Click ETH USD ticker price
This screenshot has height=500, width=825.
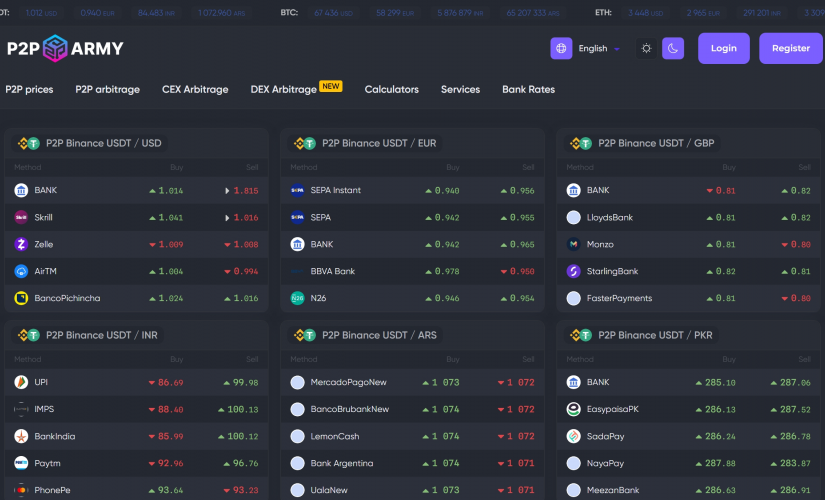pyautogui.click(x=646, y=13)
